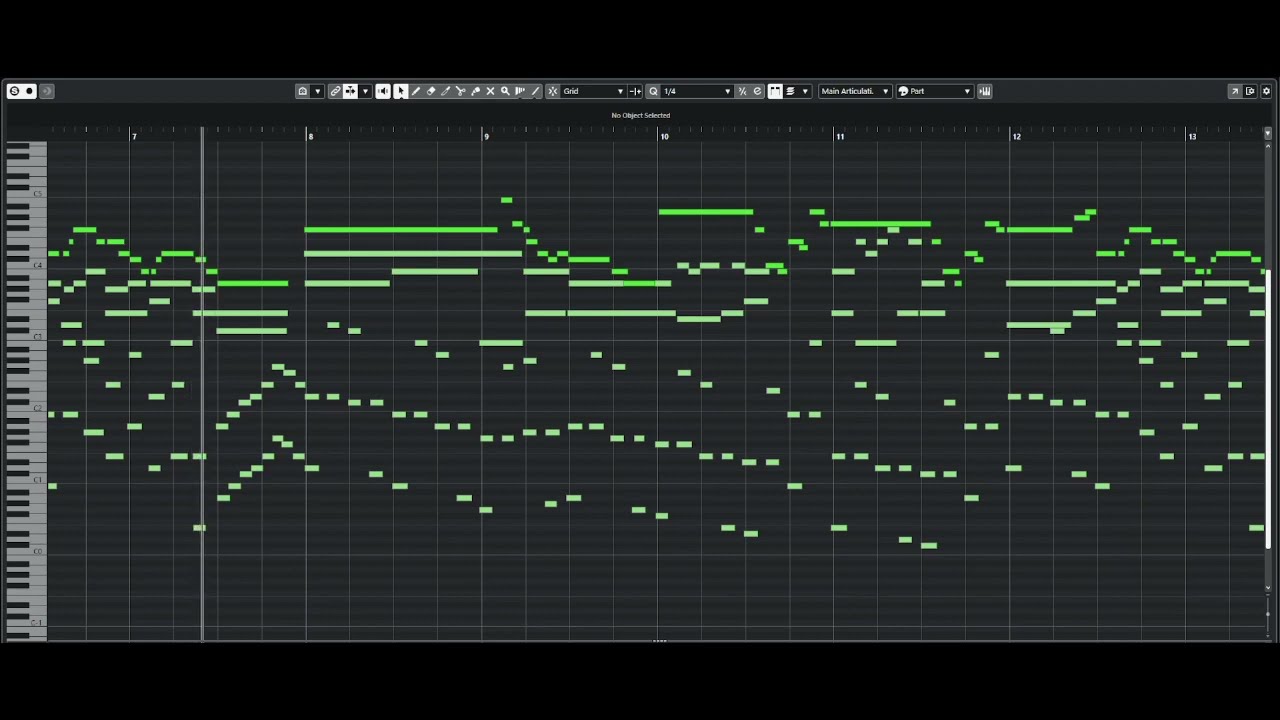Open Main Articulation dropdown

pyautogui.click(x=855, y=91)
